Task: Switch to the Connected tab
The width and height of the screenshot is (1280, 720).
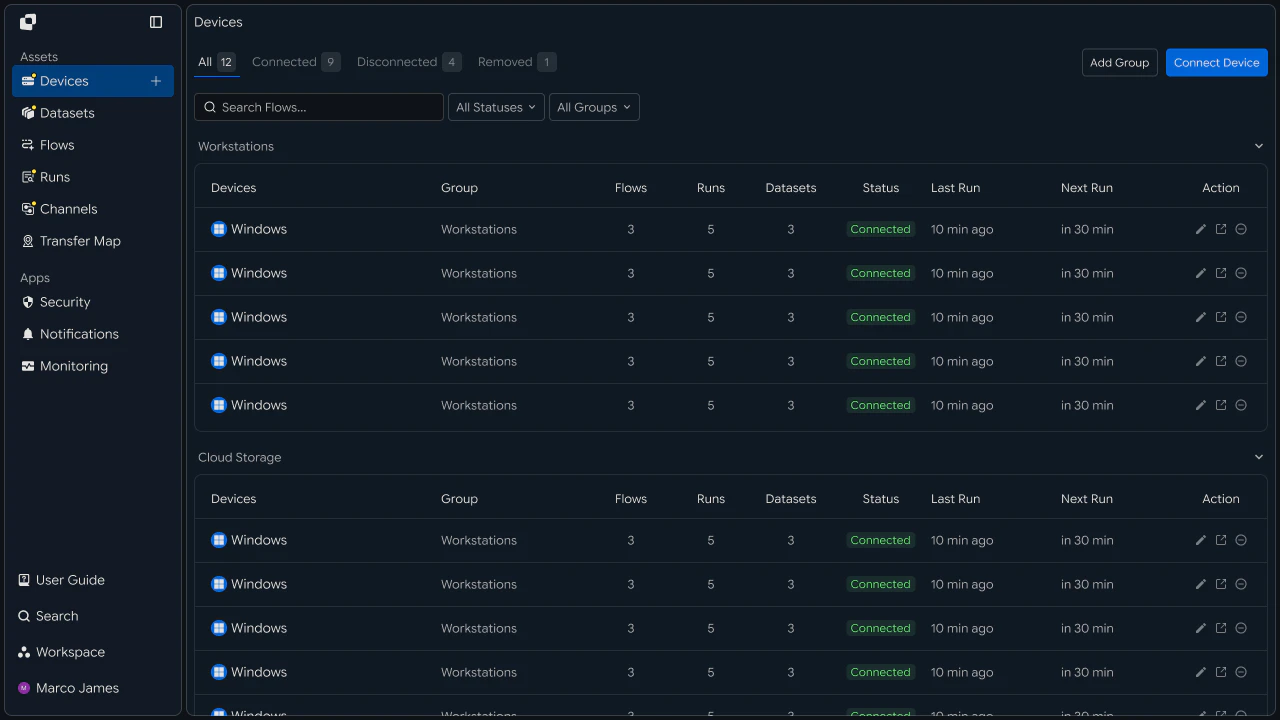Action: (296, 62)
